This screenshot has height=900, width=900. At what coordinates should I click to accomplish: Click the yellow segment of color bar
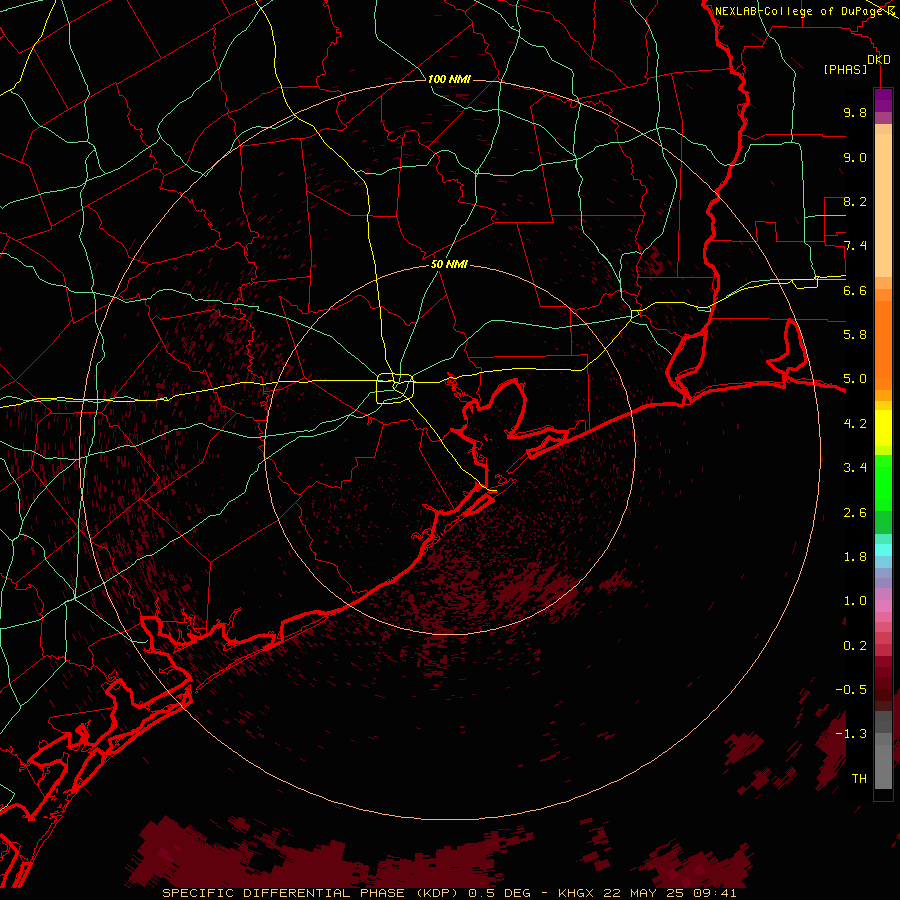coord(883,428)
